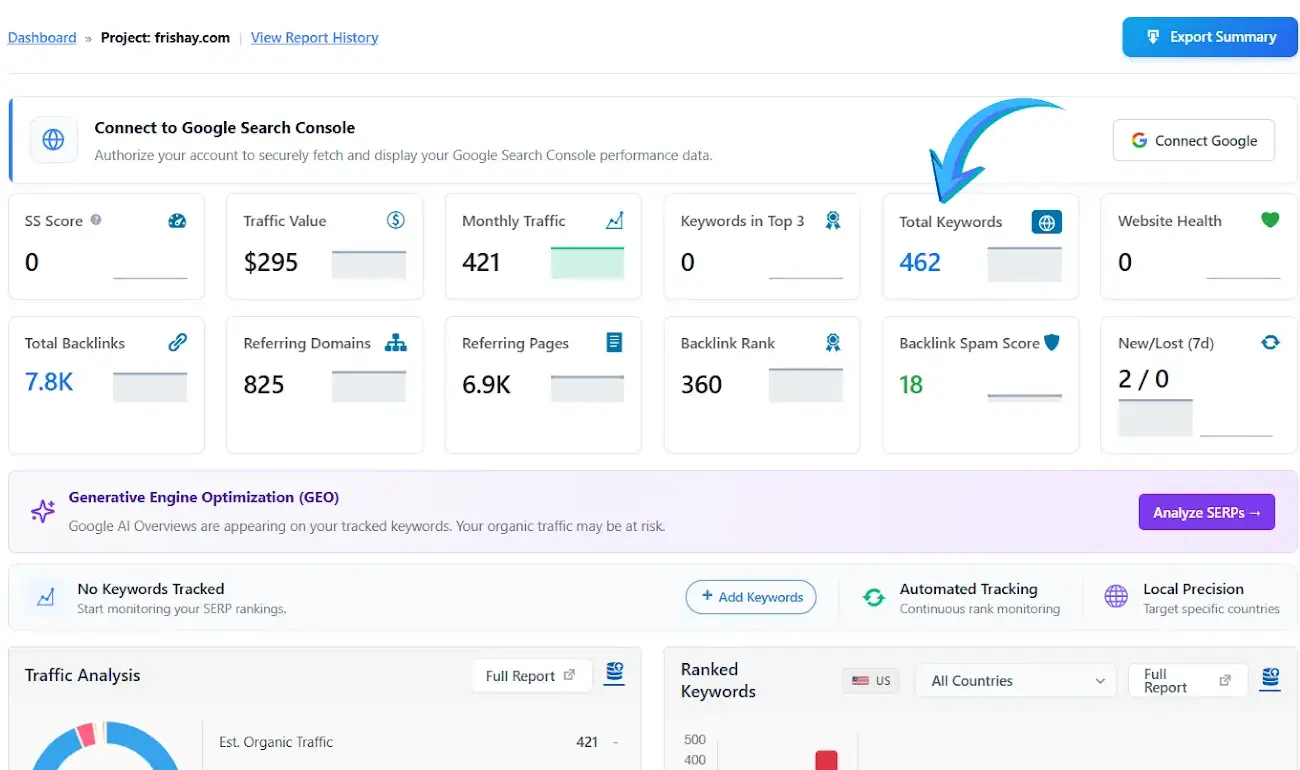Click the Backlink Spam Score shield icon

1052,343
